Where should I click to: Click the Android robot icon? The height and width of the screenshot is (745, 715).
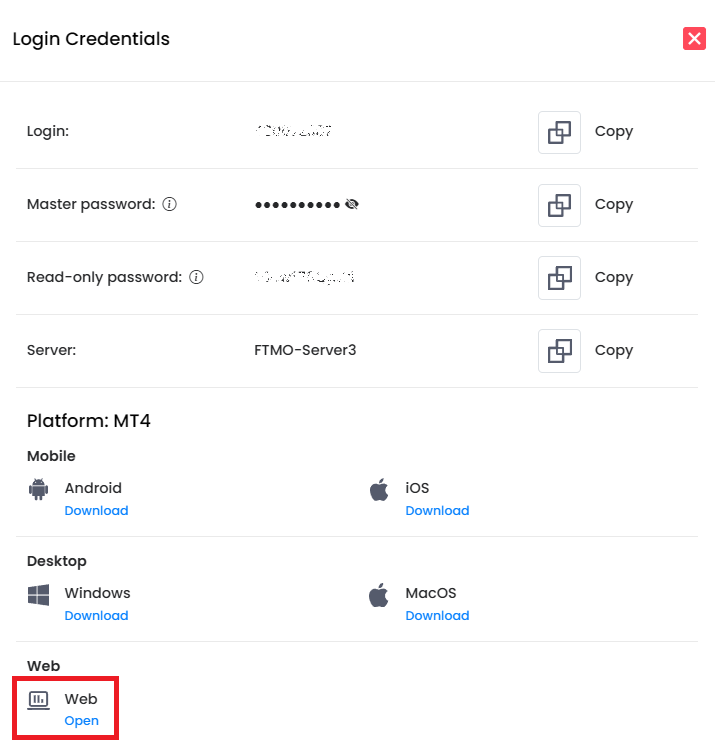pyautogui.click(x=39, y=490)
